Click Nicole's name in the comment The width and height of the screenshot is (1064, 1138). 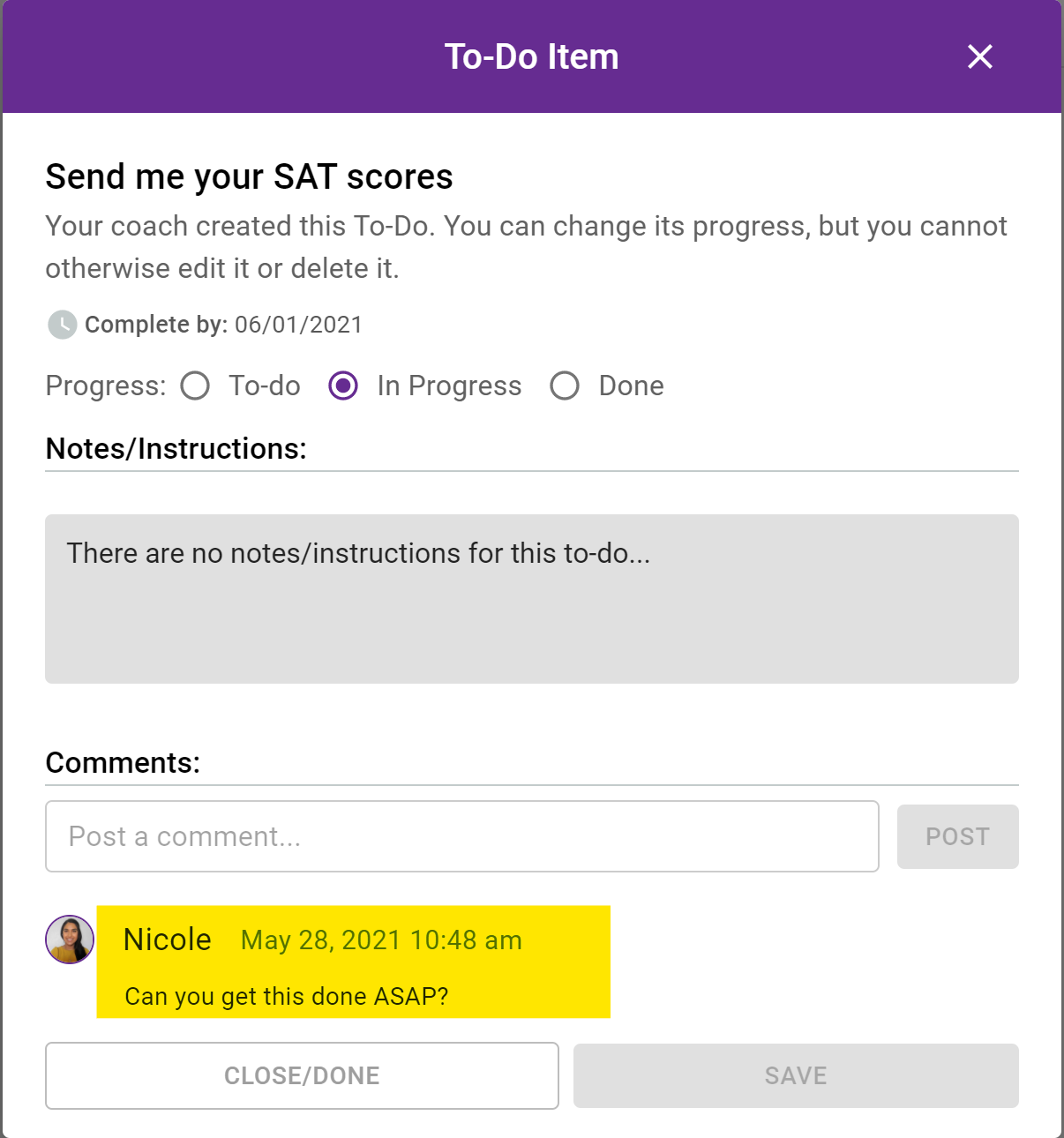point(168,940)
